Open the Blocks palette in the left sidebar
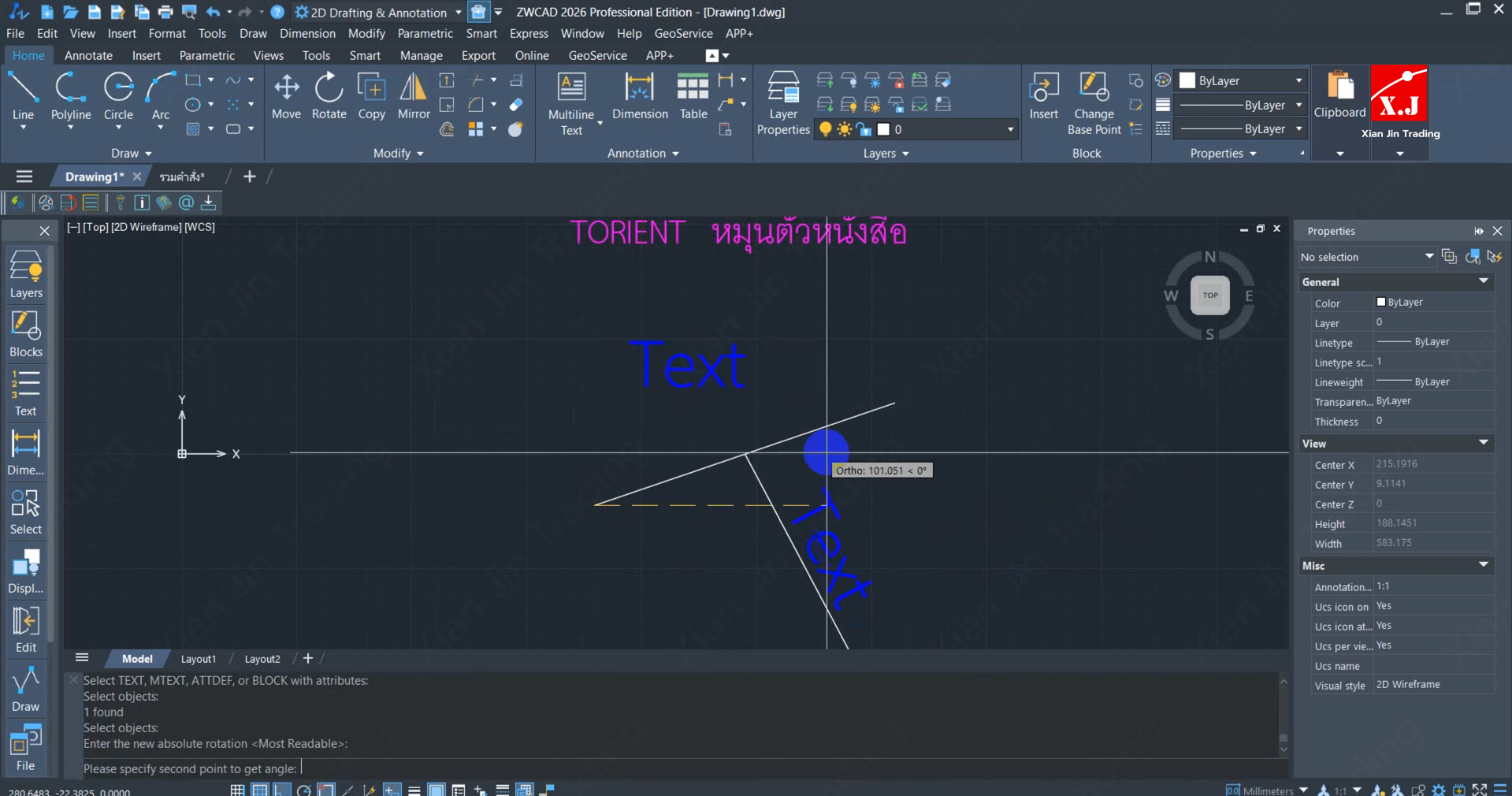The height and width of the screenshot is (796, 1512). 26,333
